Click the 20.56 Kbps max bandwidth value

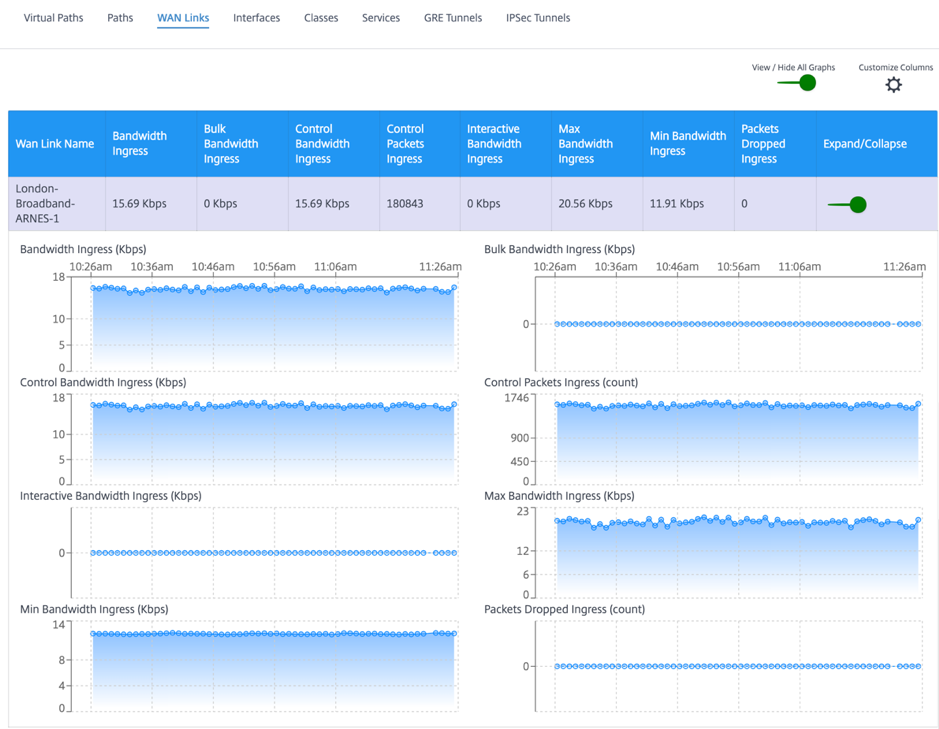tap(585, 204)
